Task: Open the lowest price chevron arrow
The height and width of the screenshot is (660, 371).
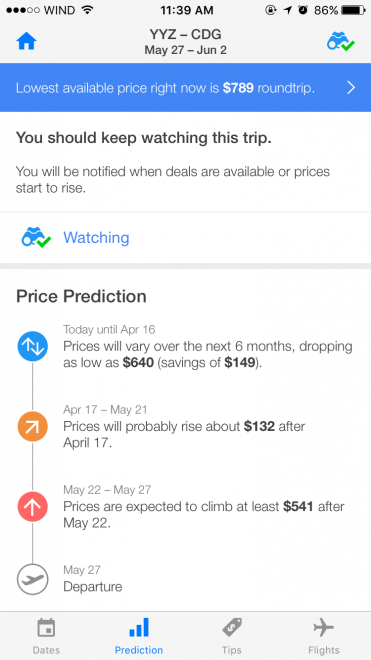Action: [351, 88]
